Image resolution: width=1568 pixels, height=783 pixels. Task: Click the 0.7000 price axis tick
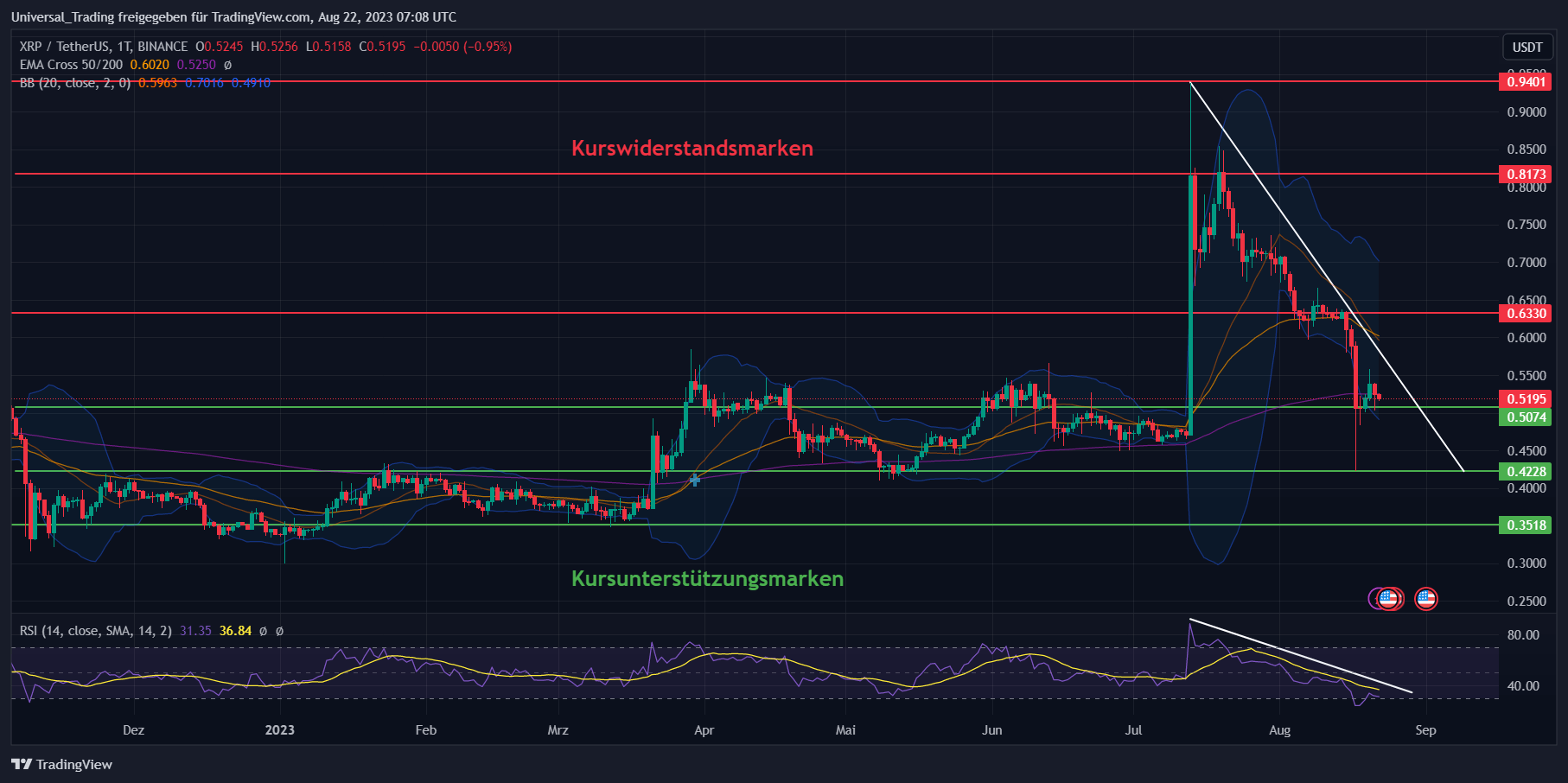click(x=1527, y=263)
